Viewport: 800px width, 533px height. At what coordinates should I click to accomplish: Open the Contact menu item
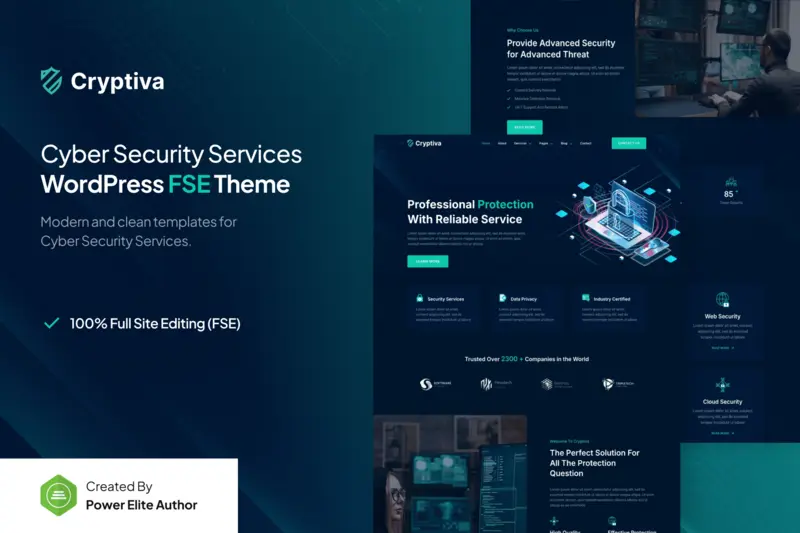click(x=586, y=143)
